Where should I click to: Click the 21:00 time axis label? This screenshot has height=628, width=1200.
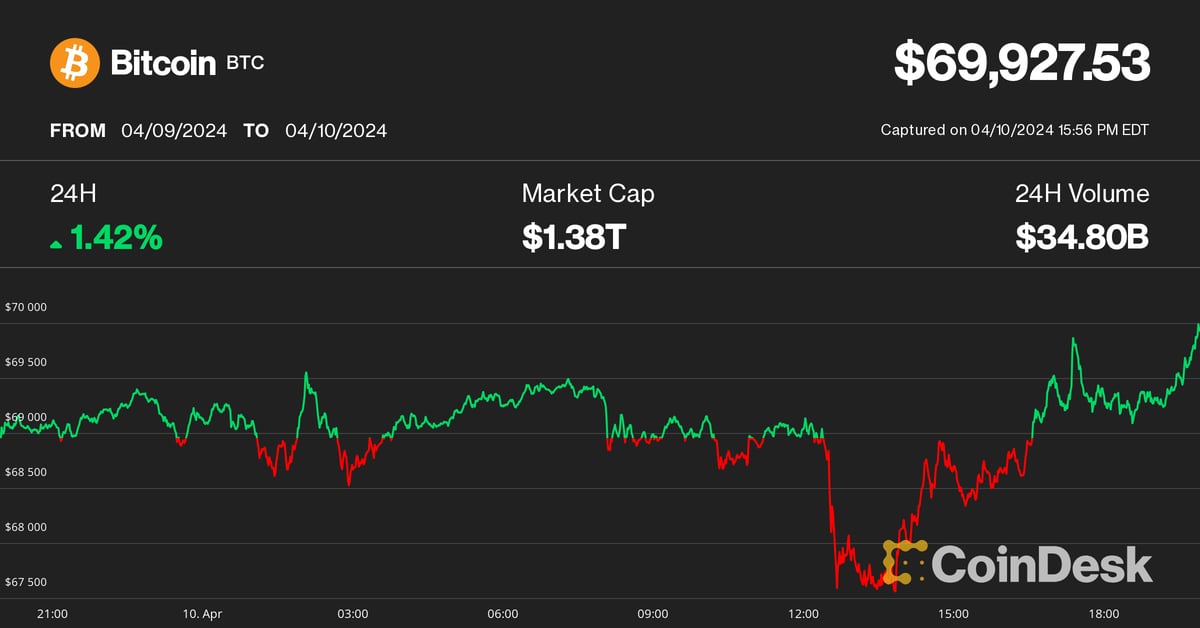[x=51, y=613]
